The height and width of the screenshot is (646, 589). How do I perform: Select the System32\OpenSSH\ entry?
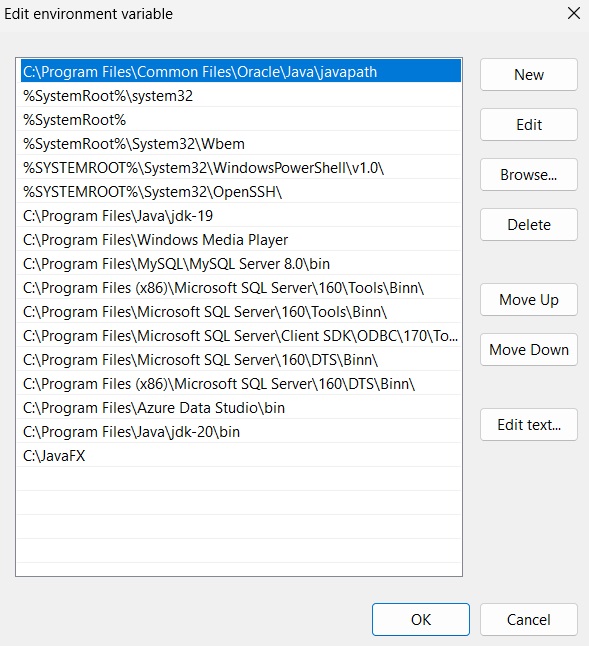tap(241, 191)
